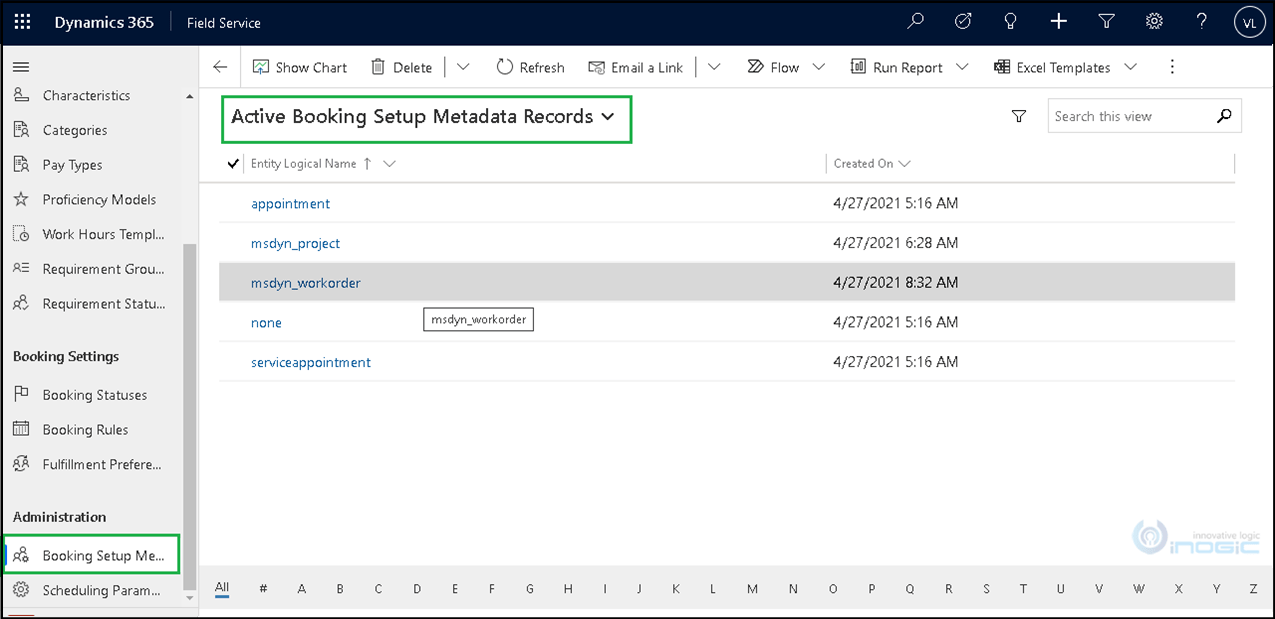
Task: Click Email a Link command
Action: coord(636,67)
